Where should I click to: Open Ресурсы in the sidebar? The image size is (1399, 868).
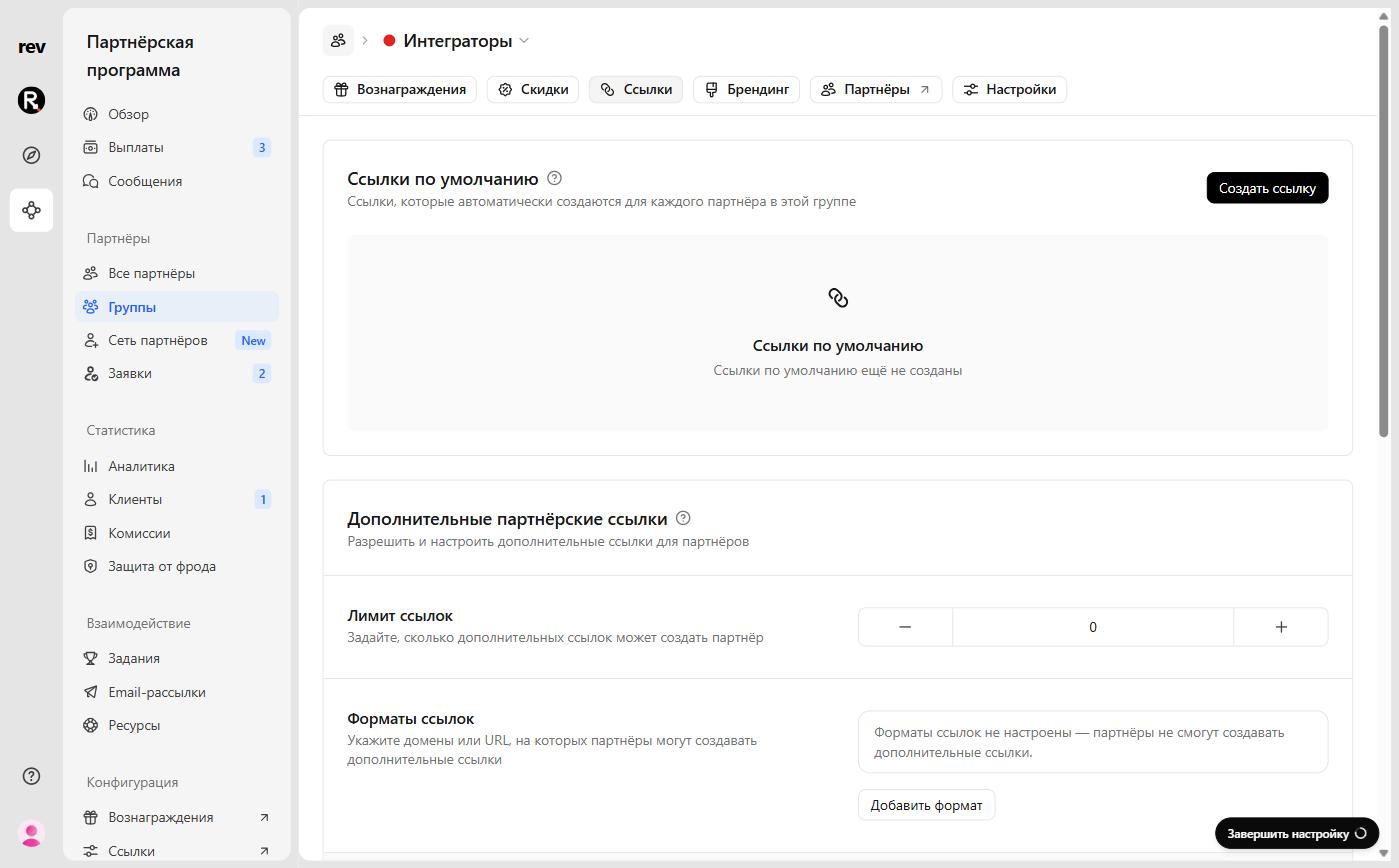(177, 725)
